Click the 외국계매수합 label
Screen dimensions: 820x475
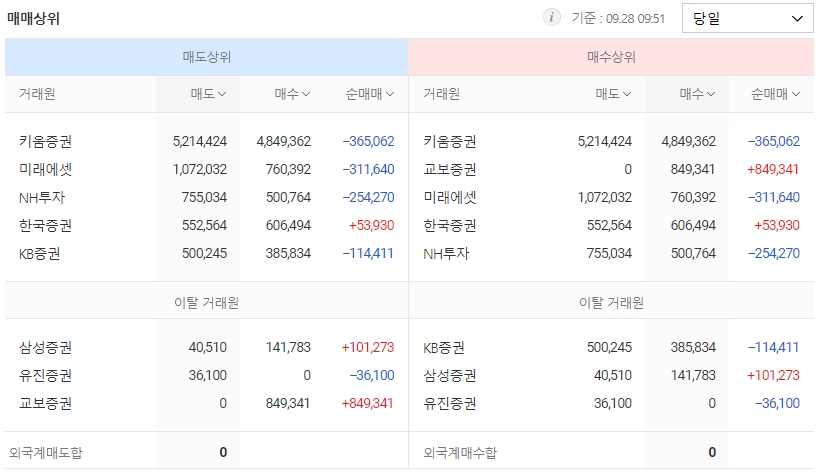(460, 453)
